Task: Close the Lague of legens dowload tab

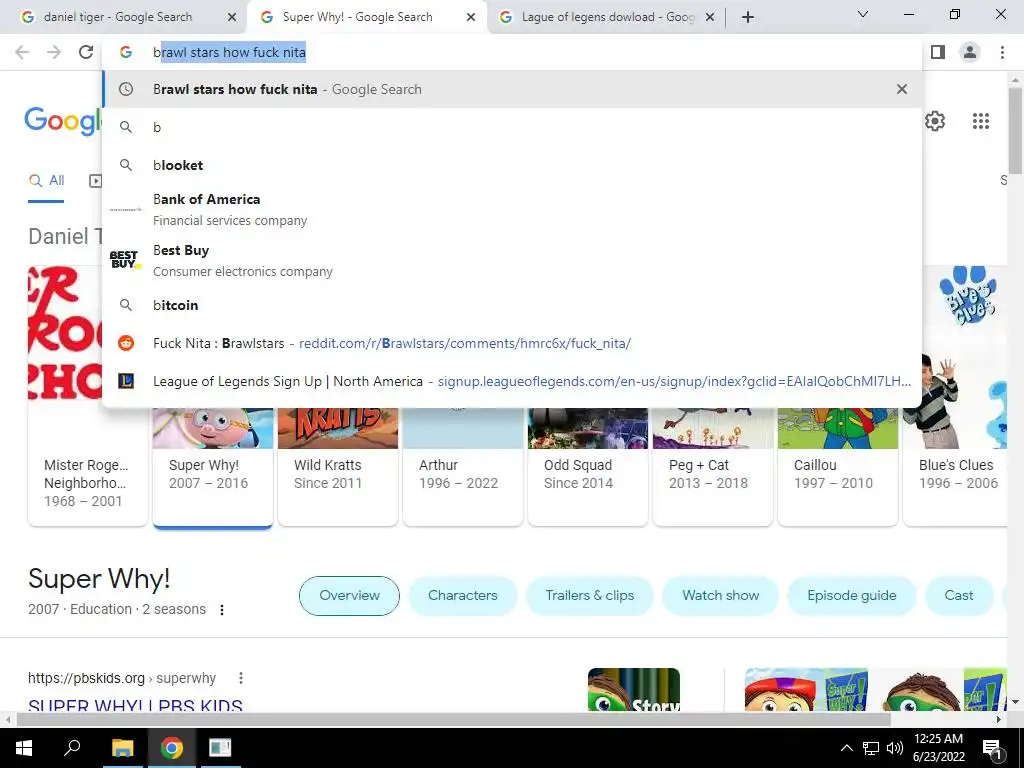Action: click(x=710, y=17)
